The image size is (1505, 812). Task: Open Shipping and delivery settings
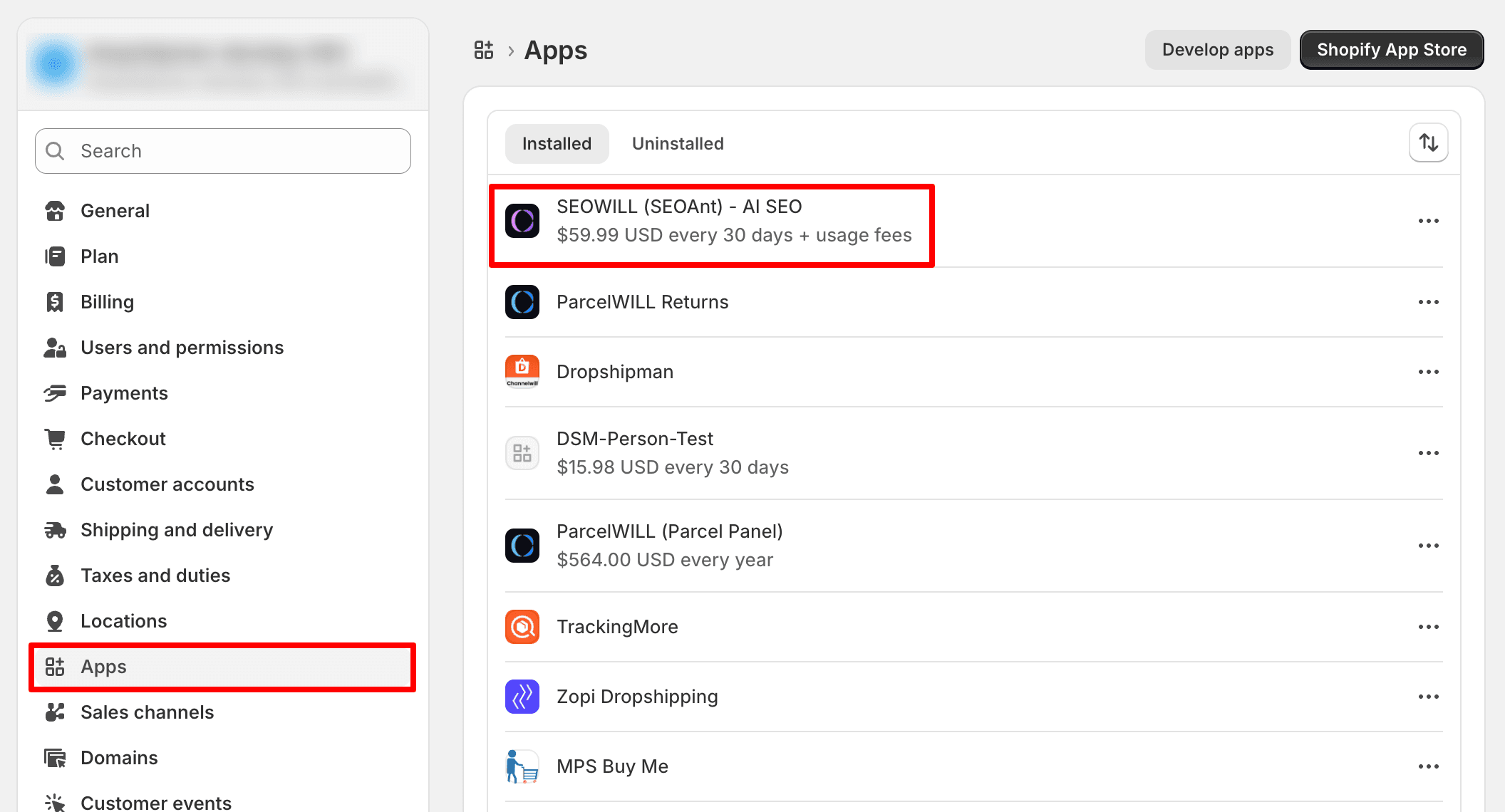pyautogui.click(x=176, y=530)
